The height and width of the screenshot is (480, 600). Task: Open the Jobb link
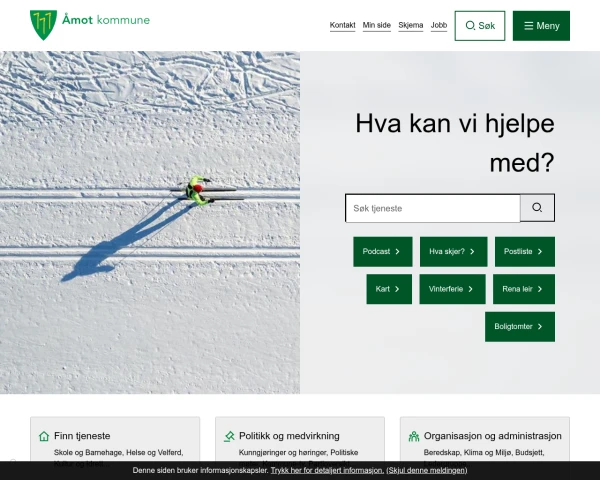(439, 25)
